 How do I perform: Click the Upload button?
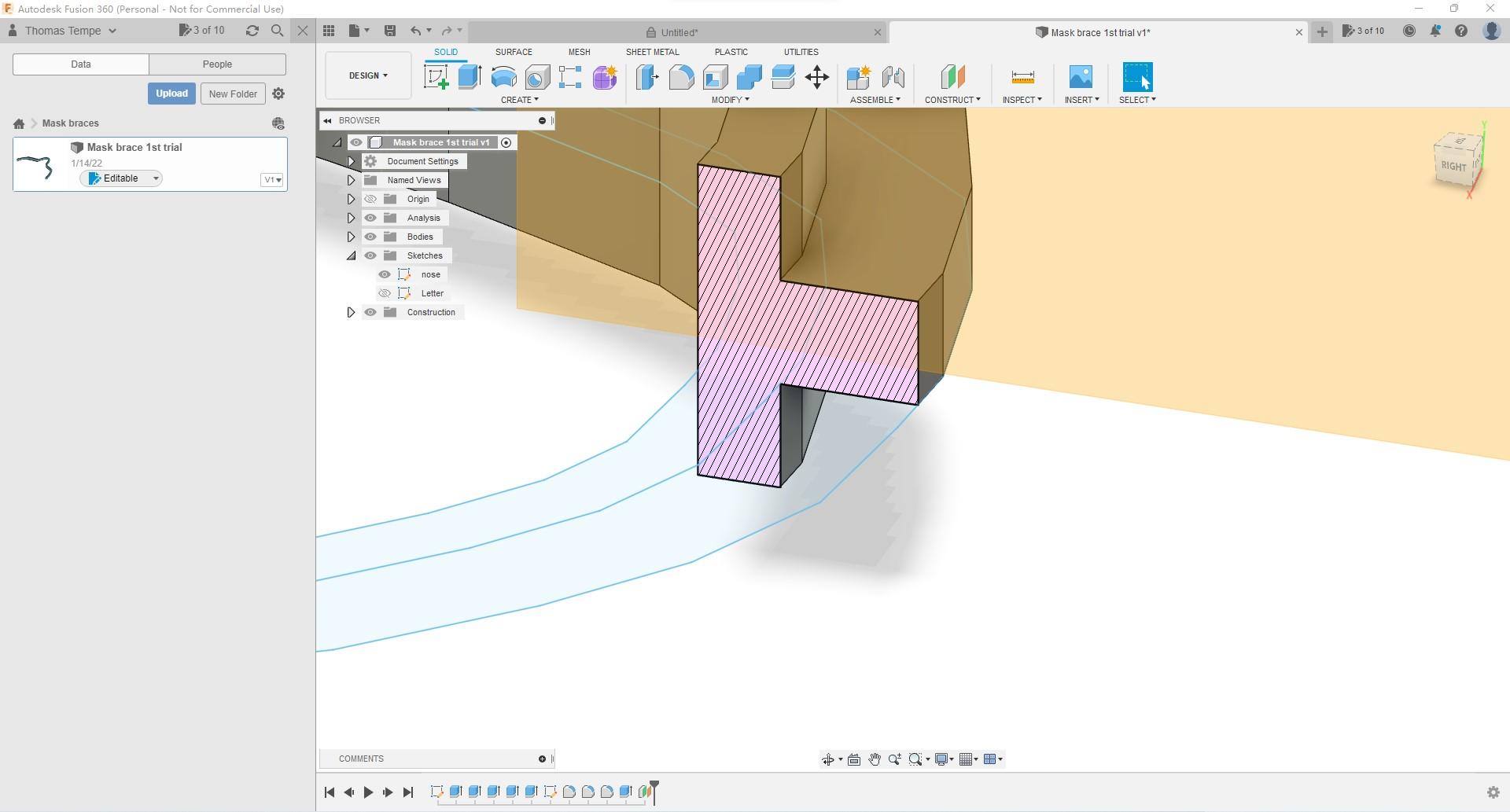[171, 93]
